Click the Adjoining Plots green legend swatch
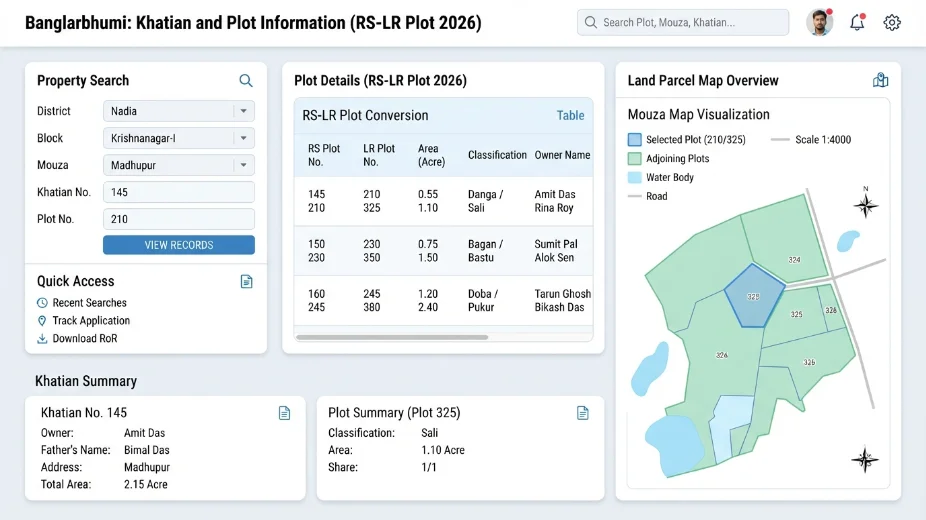This screenshot has height=520, width=926. [x=634, y=159]
